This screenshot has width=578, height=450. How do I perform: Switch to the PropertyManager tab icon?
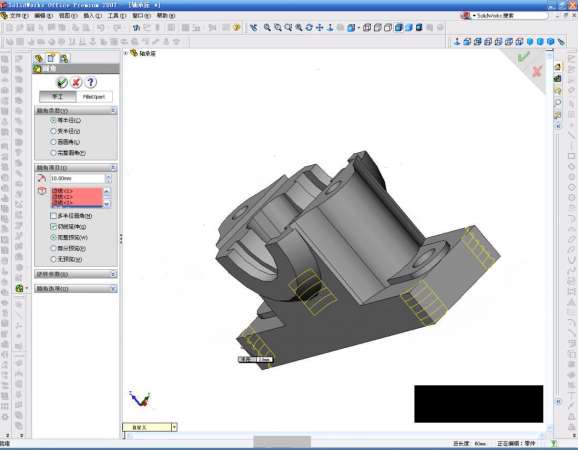[51, 58]
